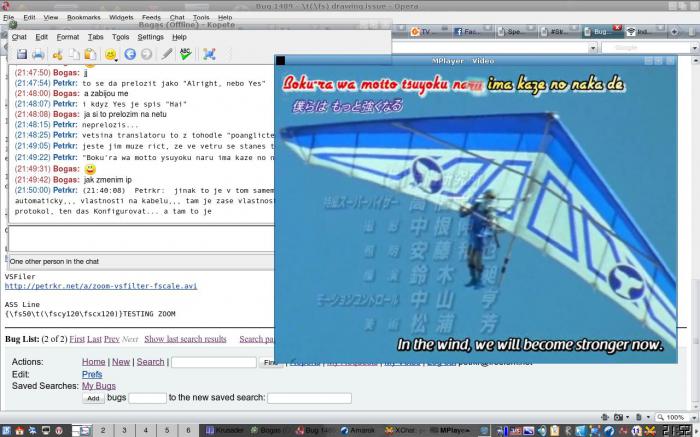The width and height of the screenshot is (700, 437).
Task: Click the new tab plus button in Opera
Action: [x=674, y=32]
